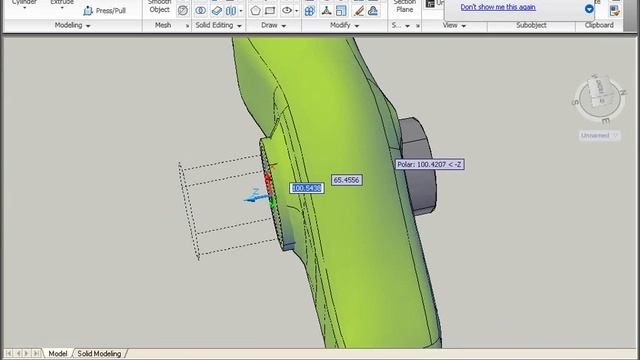Expand the Modeling panel
Image resolution: width=640 pixels, height=360 pixels.
(72, 25)
